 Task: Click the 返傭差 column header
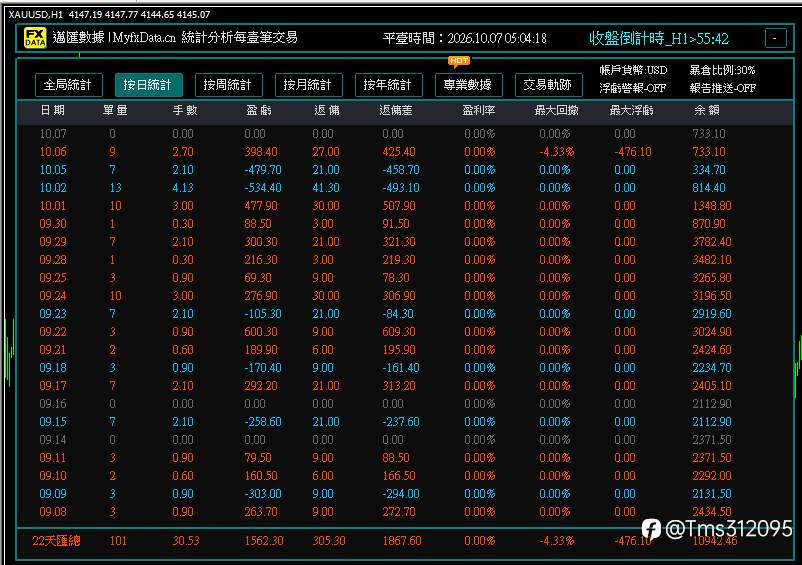395,110
